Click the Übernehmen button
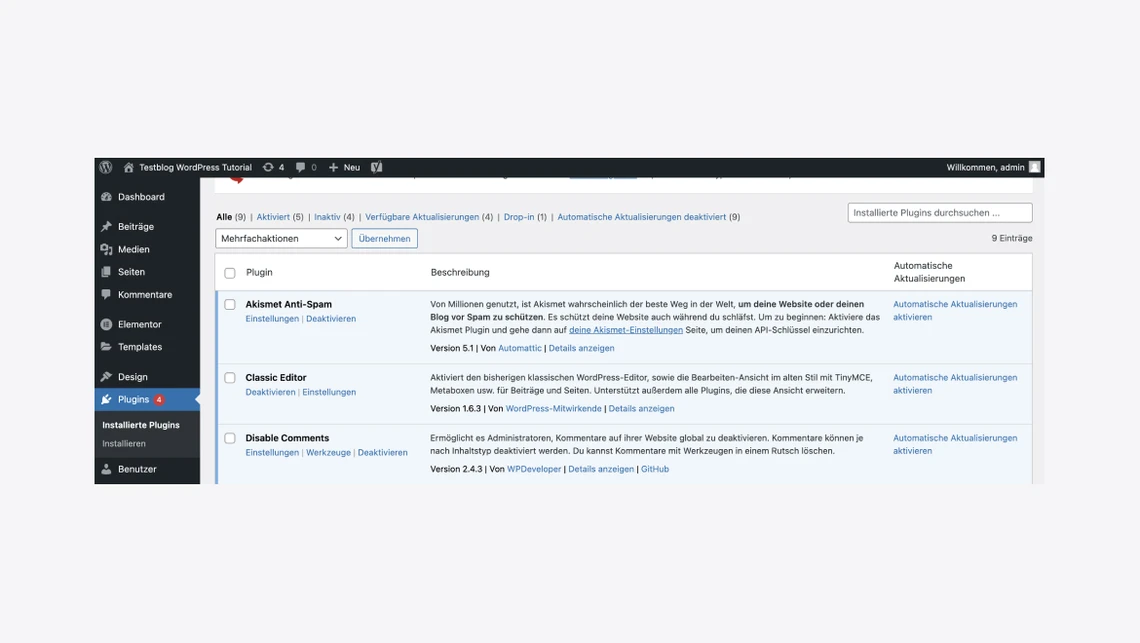Viewport: 1140px width, 643px height. [x=384, y=238]
